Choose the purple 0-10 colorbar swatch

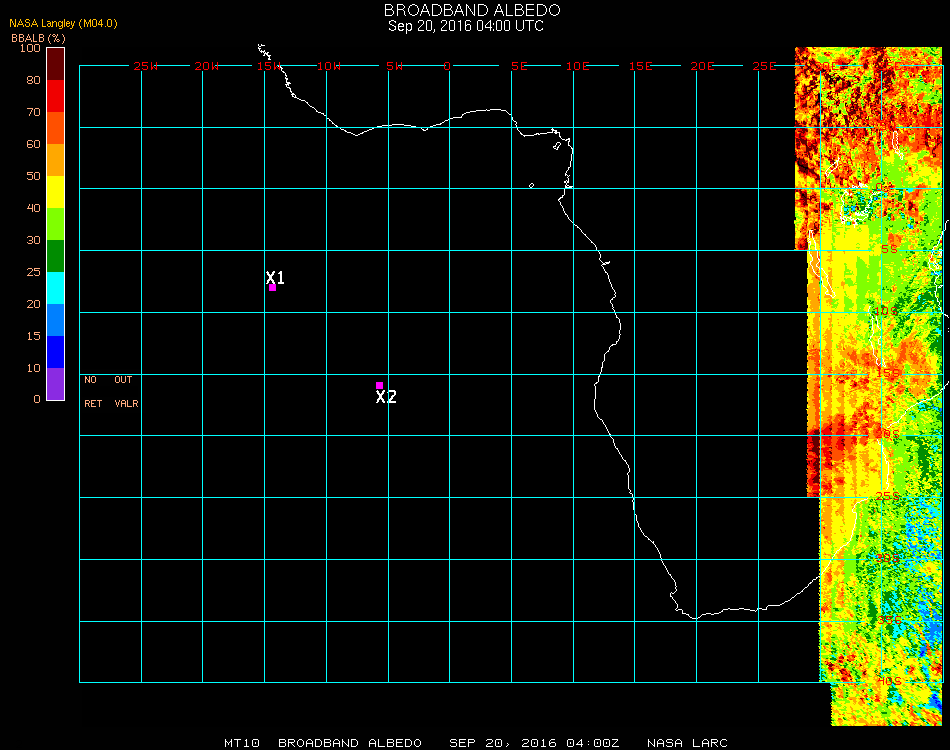(55, 384)
